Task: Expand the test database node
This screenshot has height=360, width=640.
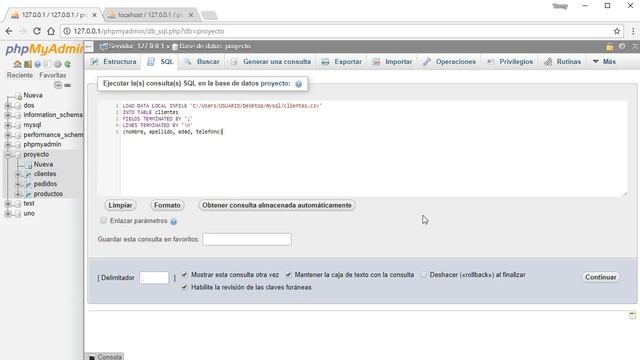Action: click(x=8, y=204)
